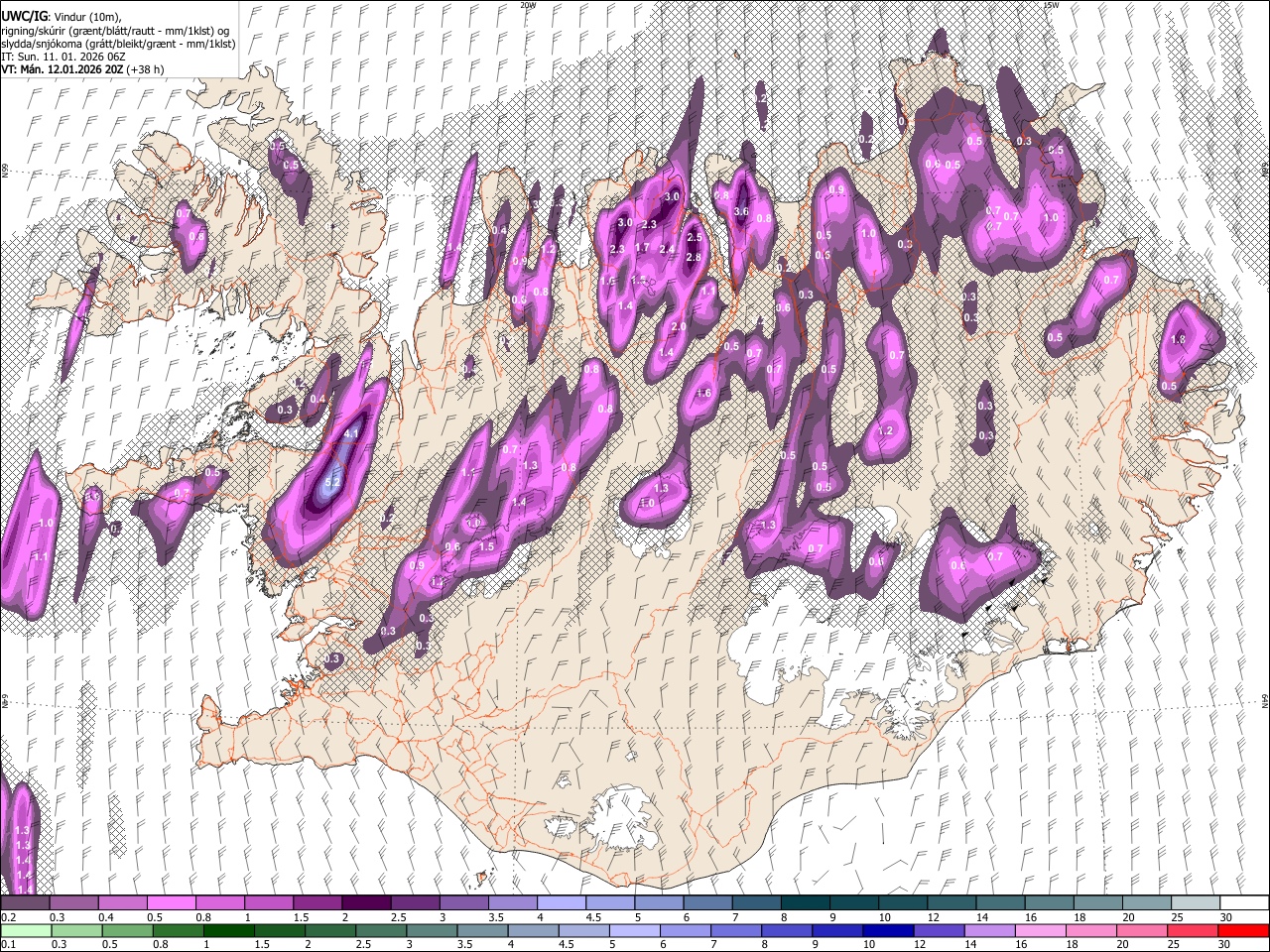Click the 2.4 precipitation label
This screenshot has width=1270, height=952.
667,249
